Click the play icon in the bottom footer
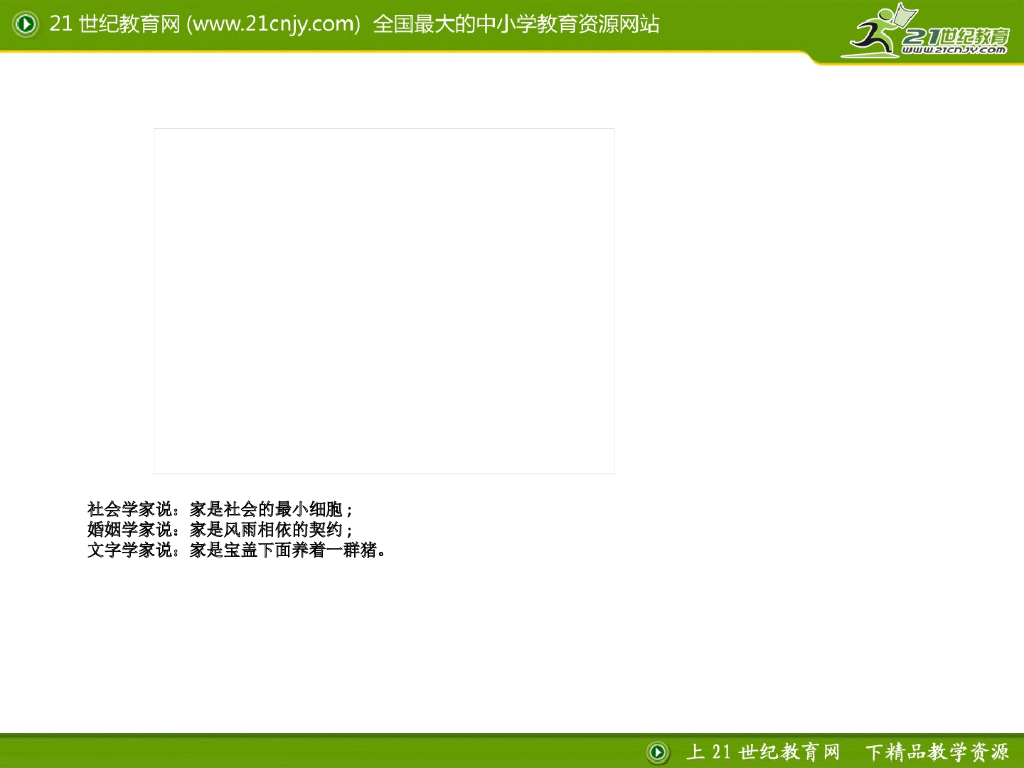 [658, 752]
